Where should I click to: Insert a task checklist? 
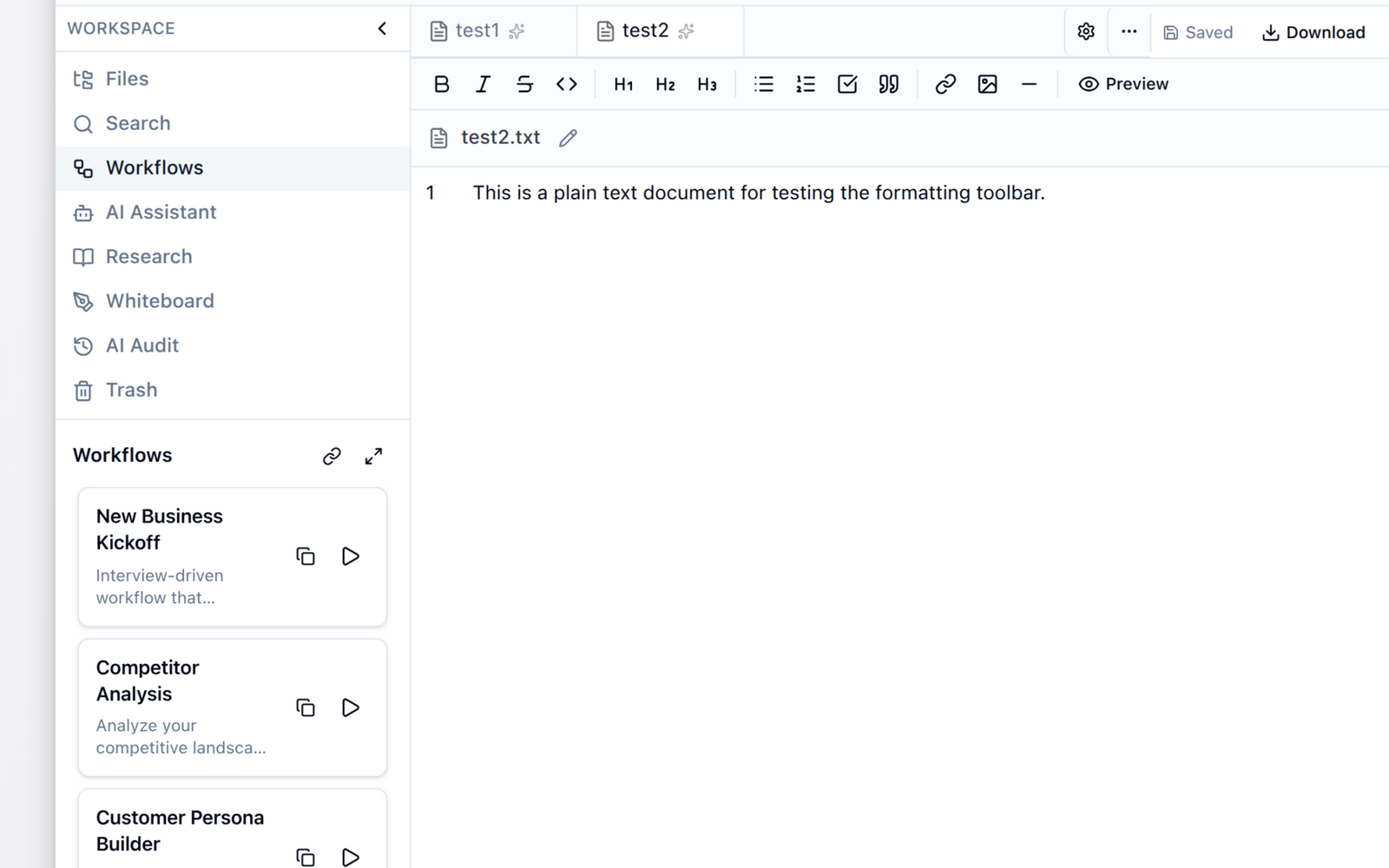click(x=846, y=84)
